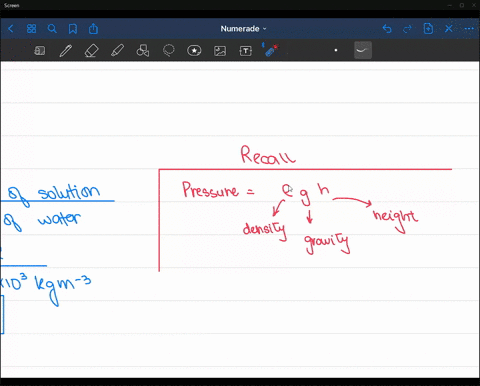Screen dimensions: 480x386
Task: Select the Shapes tool
Action: (x=143, y=51)
